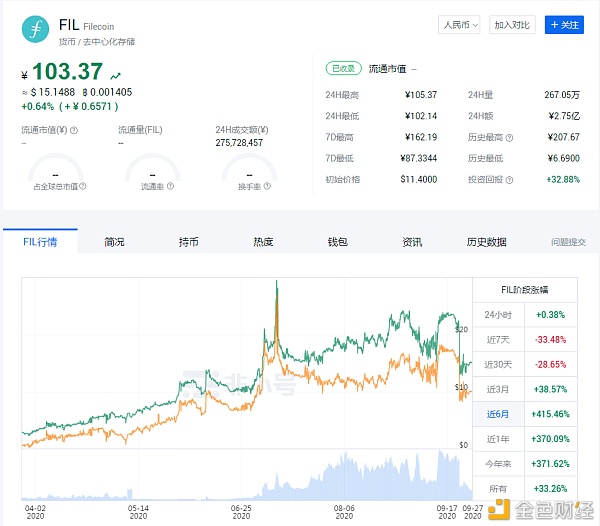Image resolution: width=600 pixels, height=526 pixels.
Task: Switch to the 资讯 tab
Action: [x=412, y=242]
